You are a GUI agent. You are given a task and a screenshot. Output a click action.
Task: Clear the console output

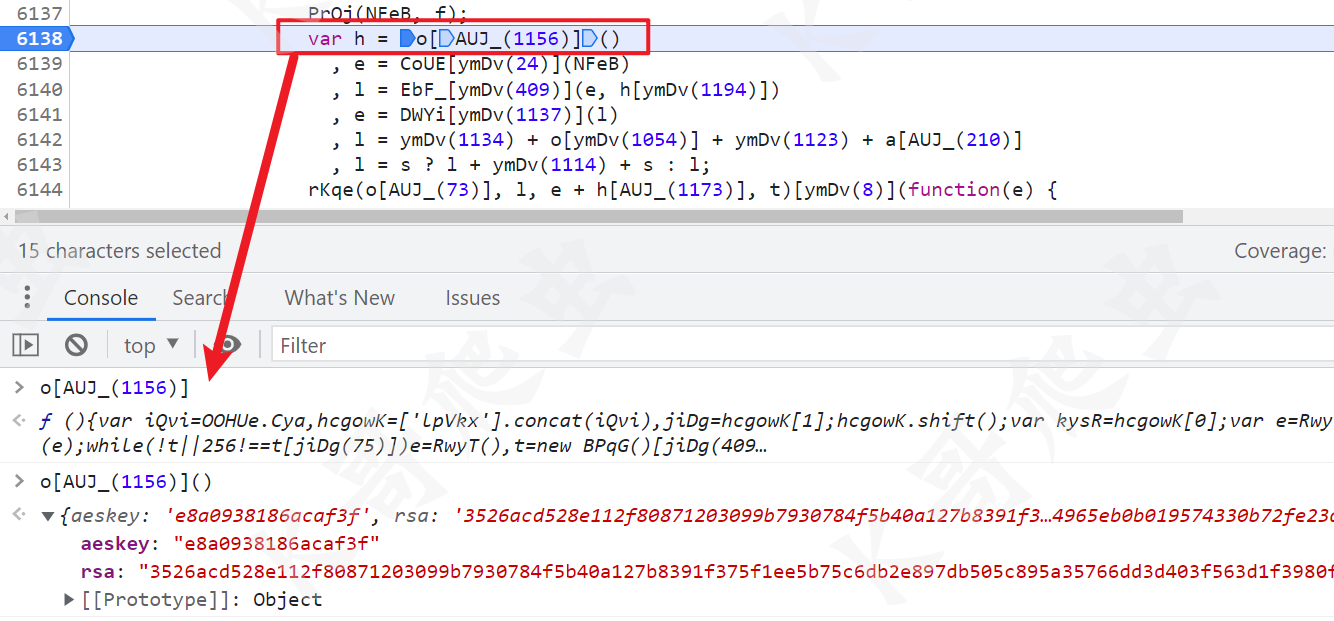coord(76,345)
